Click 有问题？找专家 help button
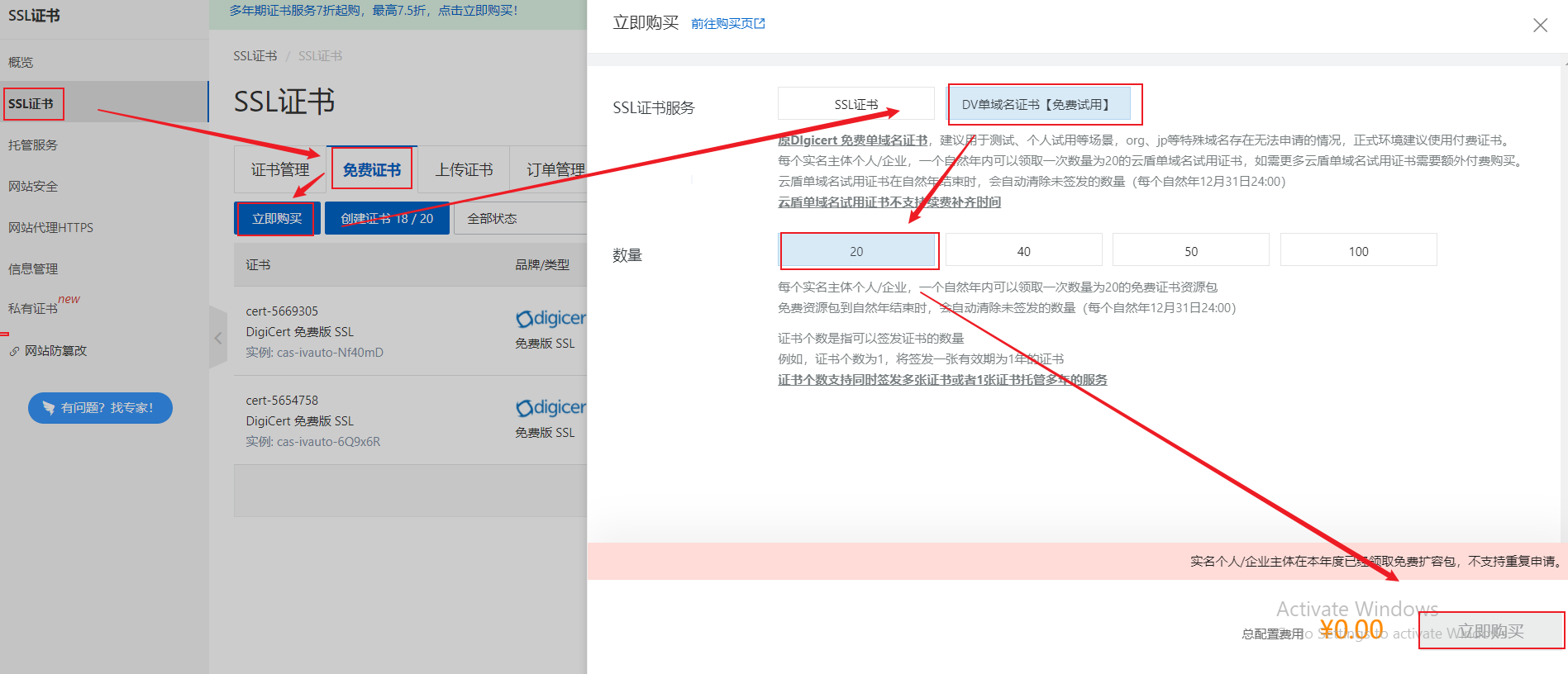This screenshot has width=1568, height=674. coord(100,408)
